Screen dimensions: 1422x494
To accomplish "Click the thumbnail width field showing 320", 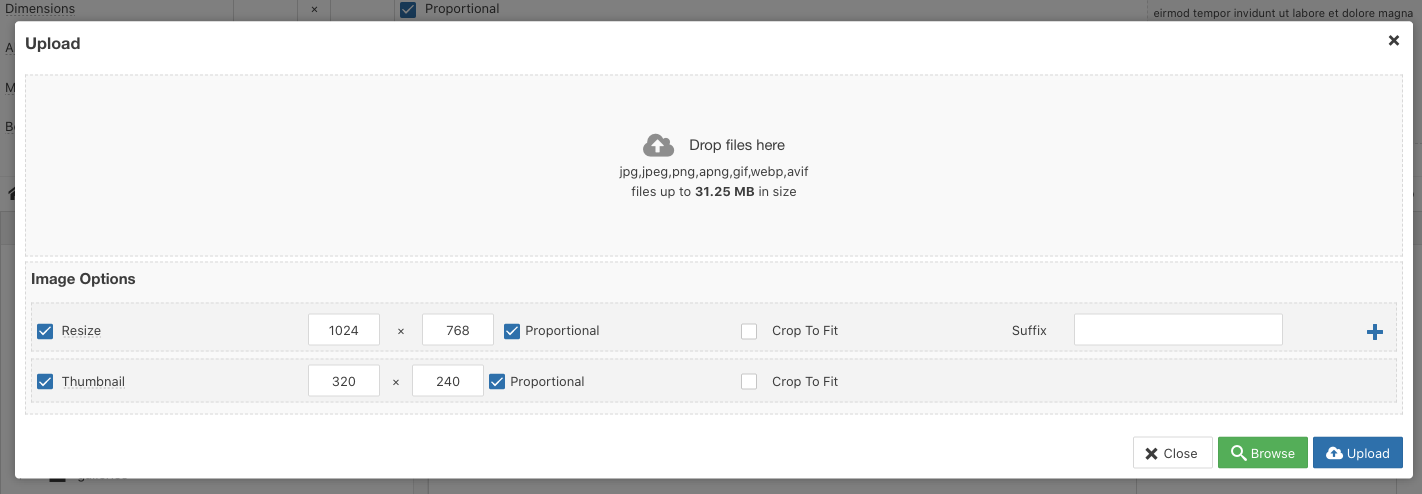I will click(x=344, y=381).
